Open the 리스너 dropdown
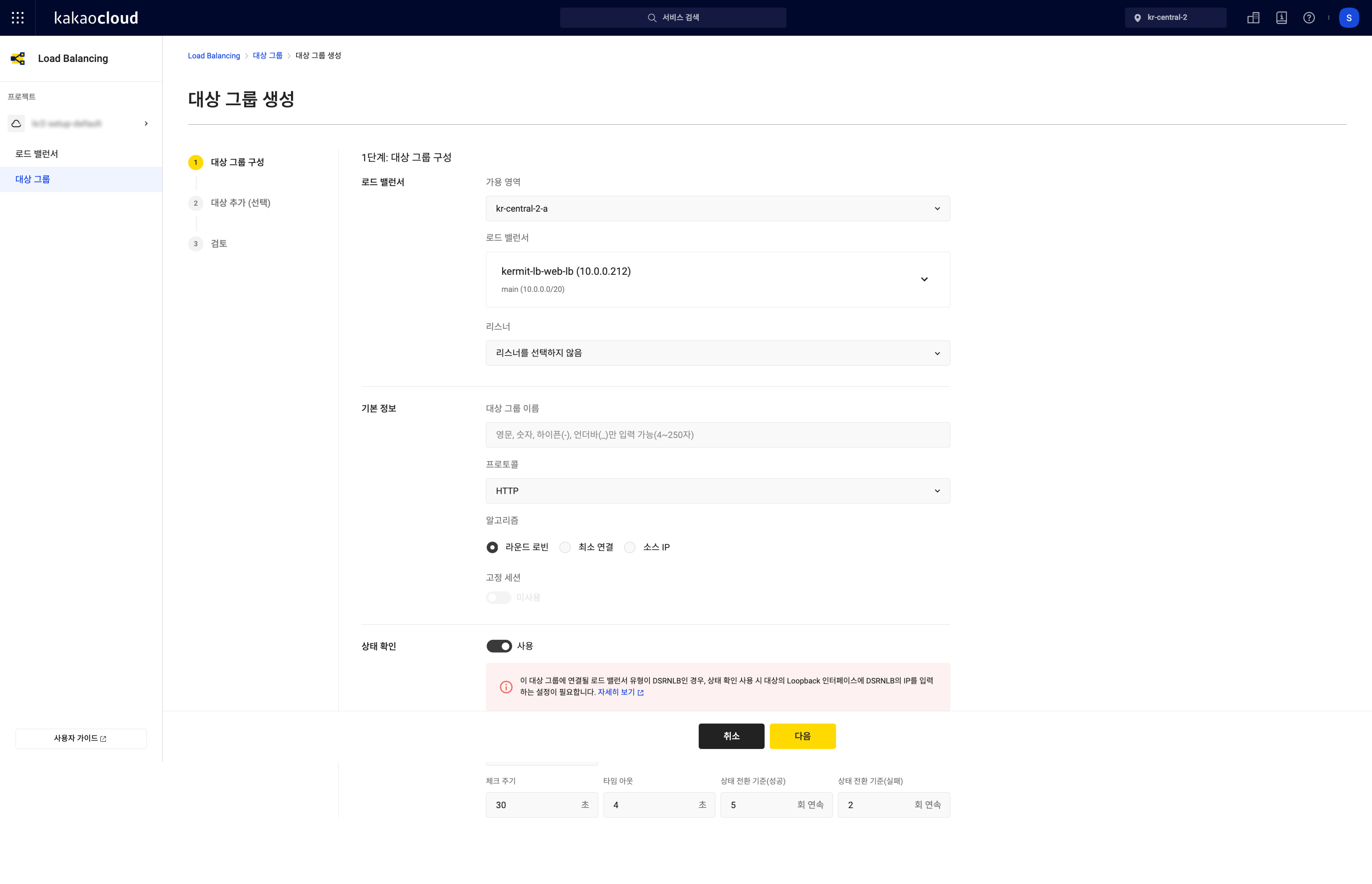 point(718,353)
